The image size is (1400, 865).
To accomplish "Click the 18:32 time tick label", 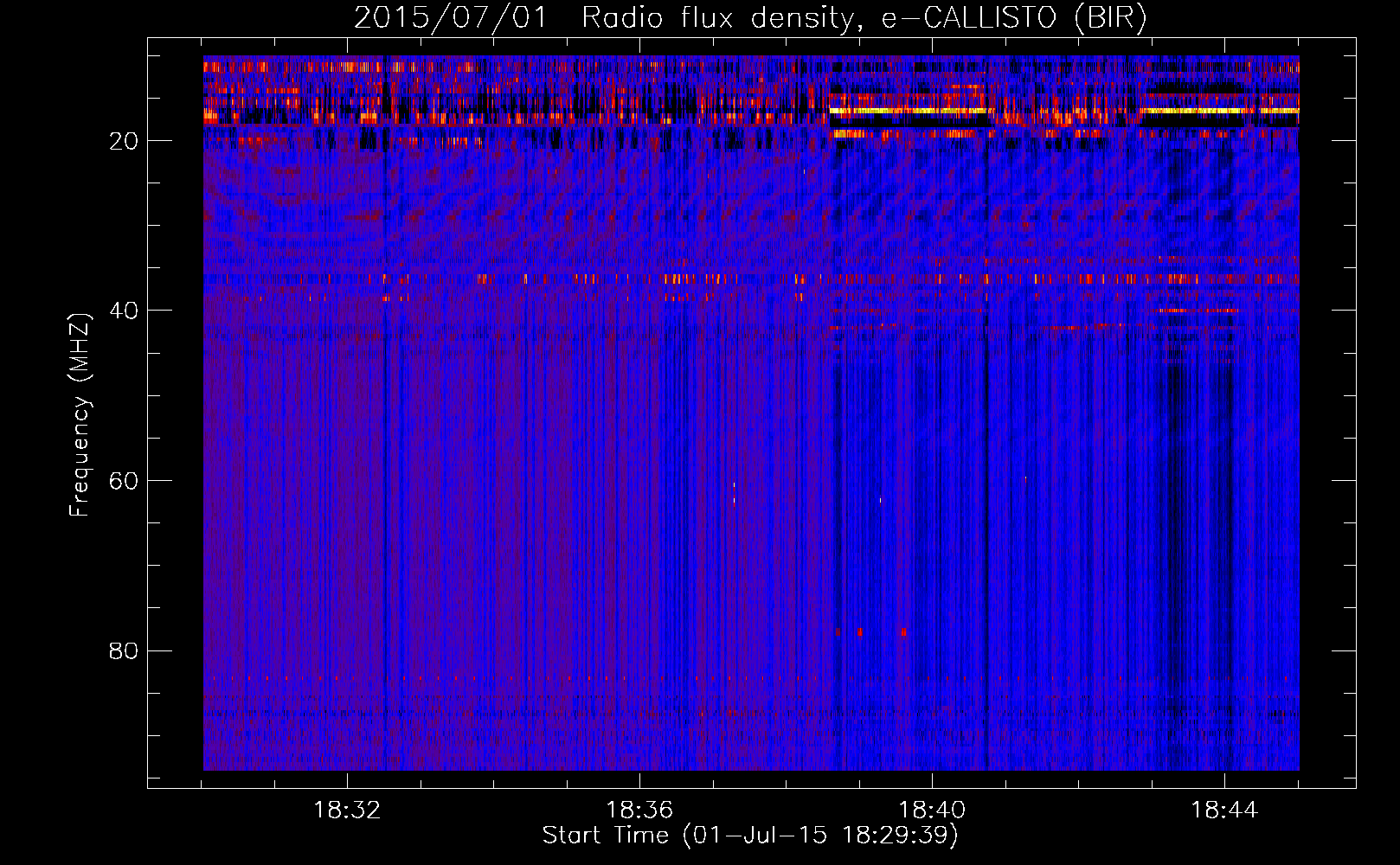I will point(347,811).
